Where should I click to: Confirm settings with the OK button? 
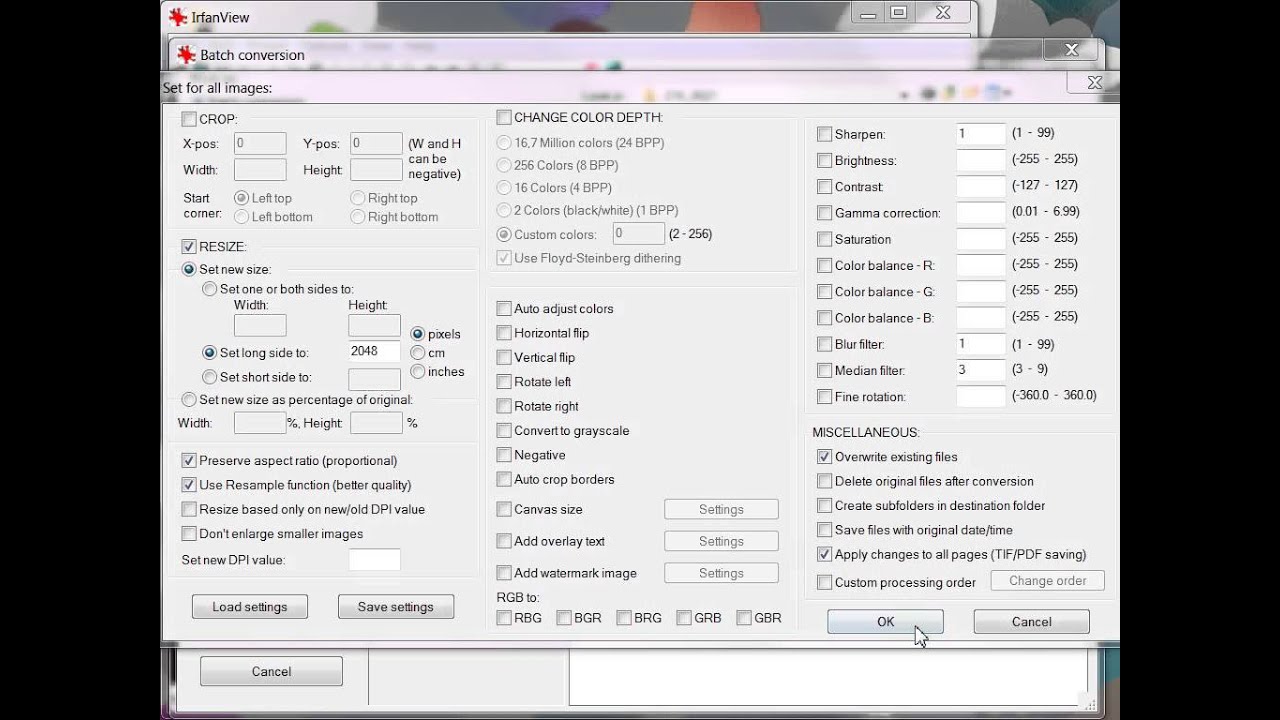(x=885, y=622)
